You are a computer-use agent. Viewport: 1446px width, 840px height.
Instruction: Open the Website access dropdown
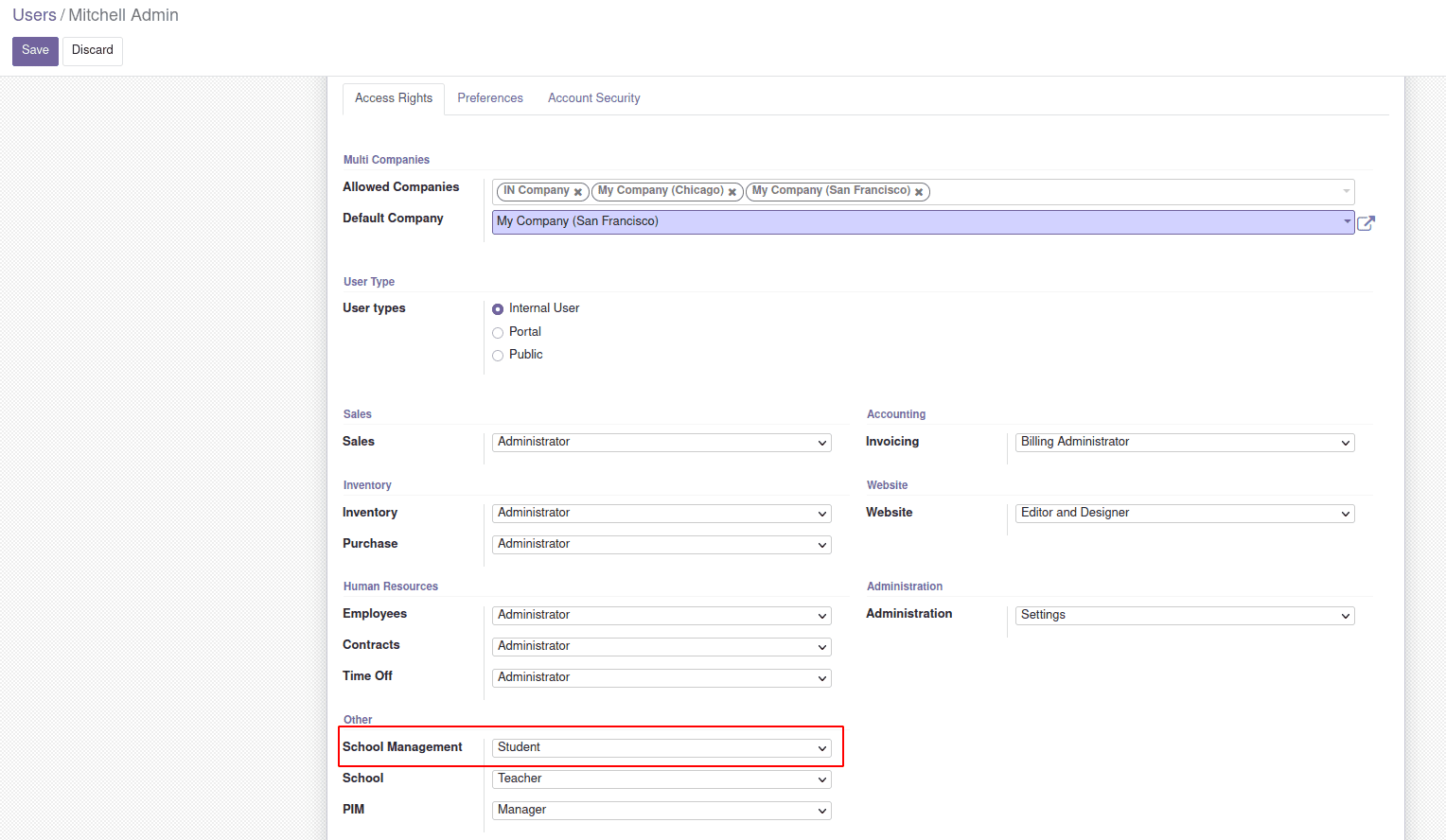click(x=1185, y=514)
